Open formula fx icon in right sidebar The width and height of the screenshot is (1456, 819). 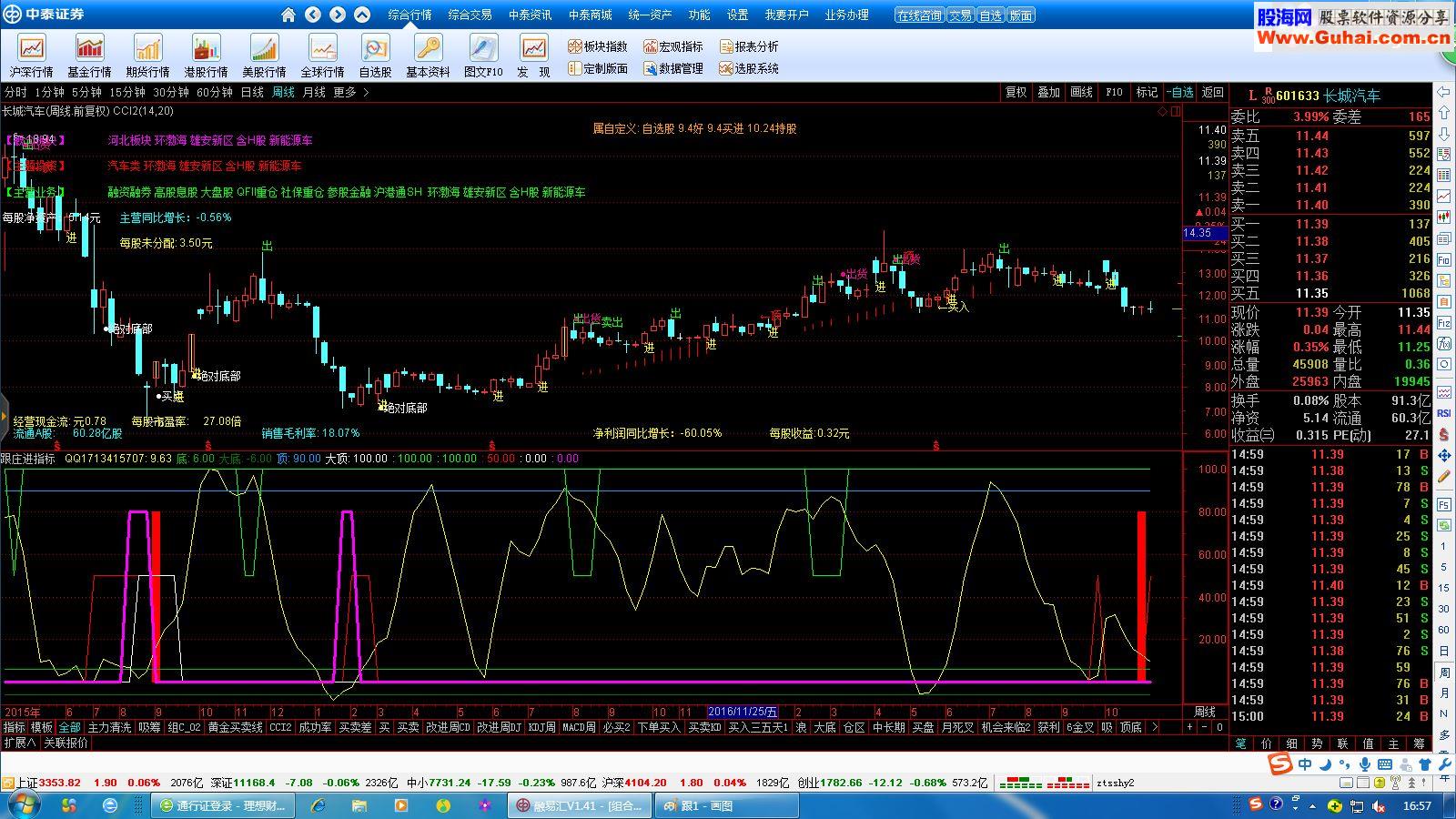[x=1444, y=343]
